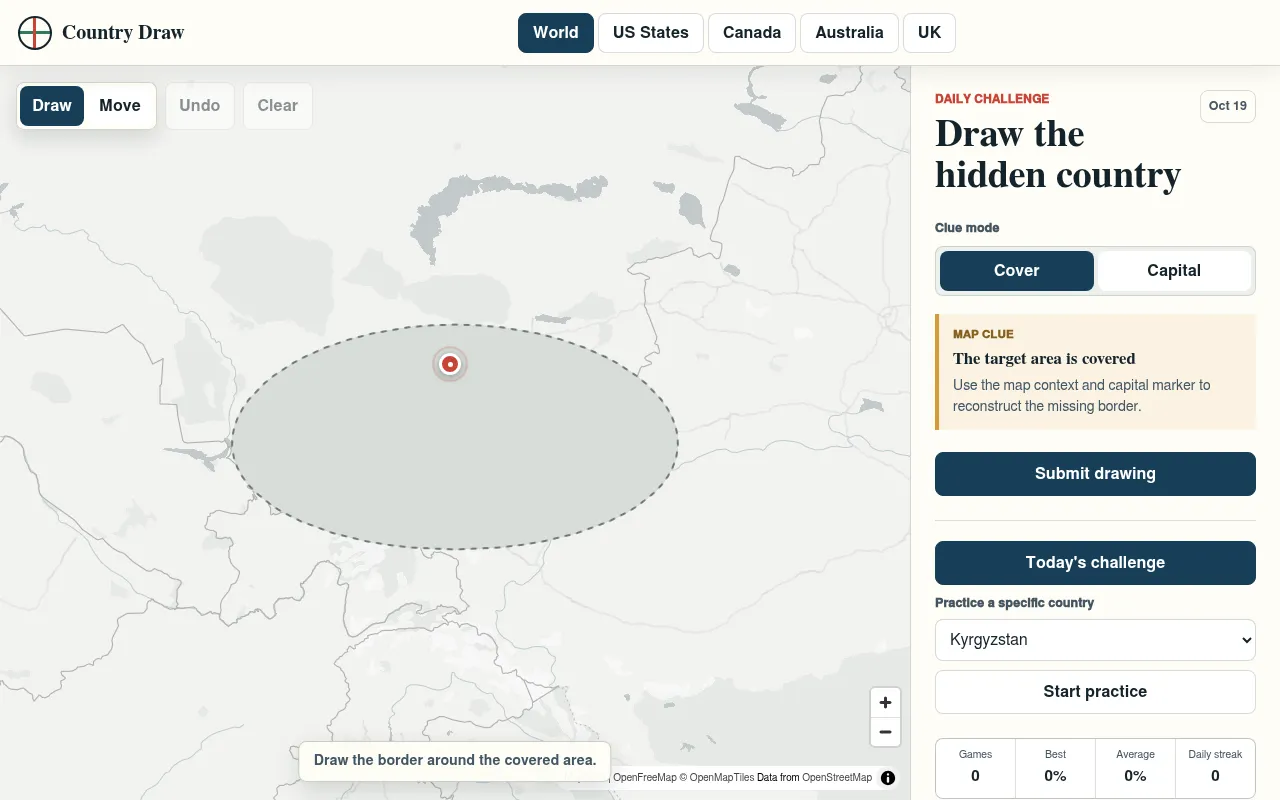Click the 'Draw the hidden country' heading
This screenshot has height=800, width=1280.
pyautogui.click(x=1058, y=155)
